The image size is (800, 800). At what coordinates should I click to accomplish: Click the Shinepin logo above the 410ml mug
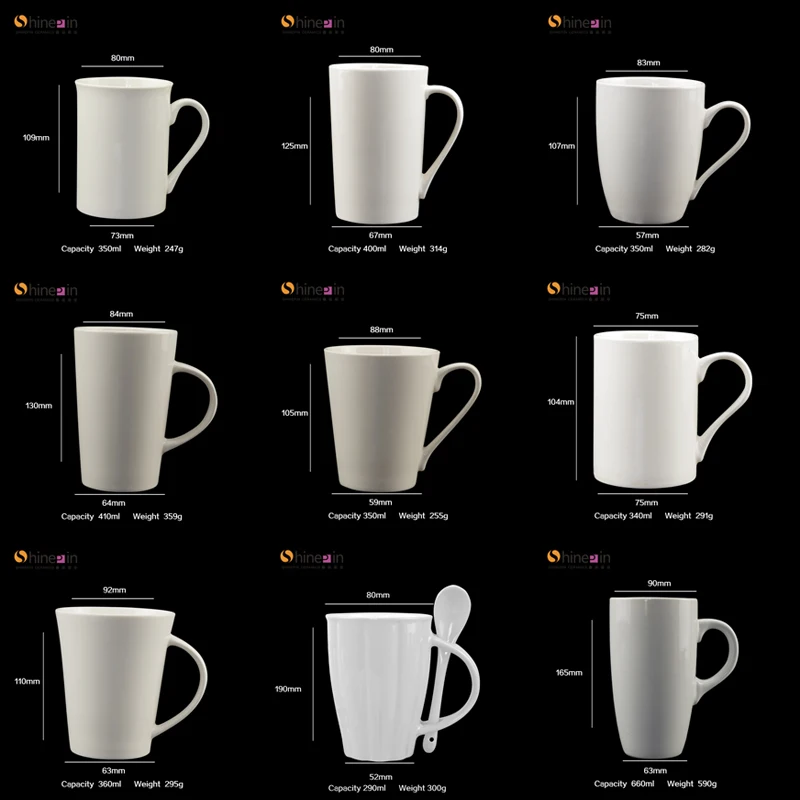point(46,291)
